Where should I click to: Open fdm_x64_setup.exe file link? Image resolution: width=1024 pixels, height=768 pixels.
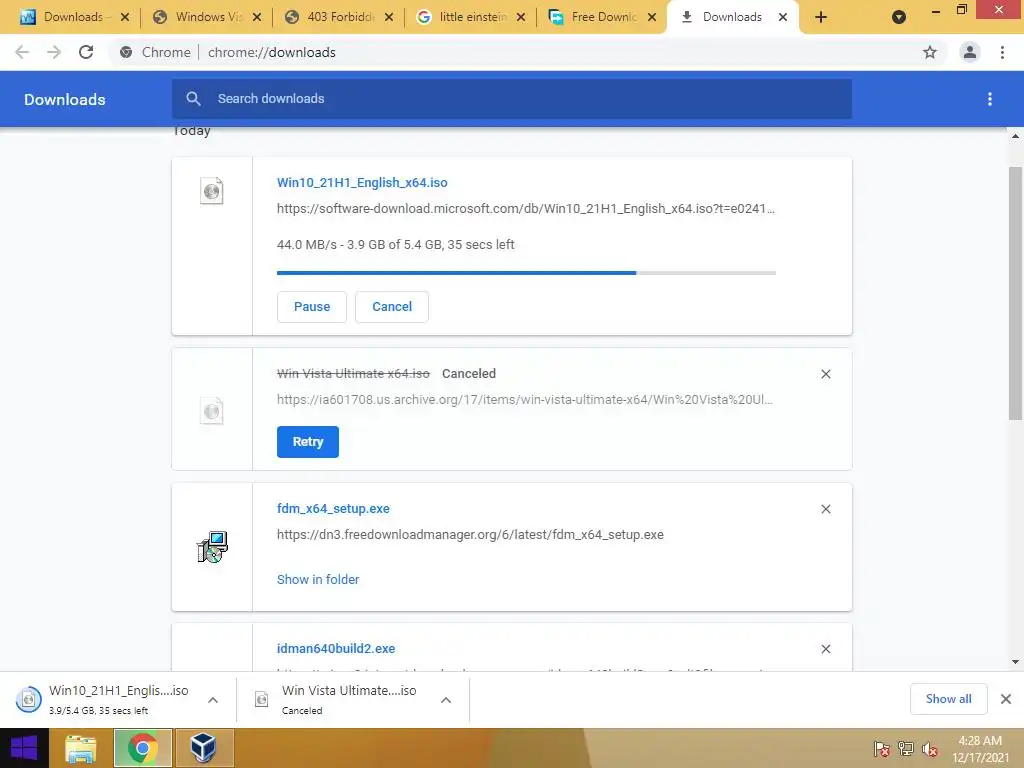(x=333, y=509)
